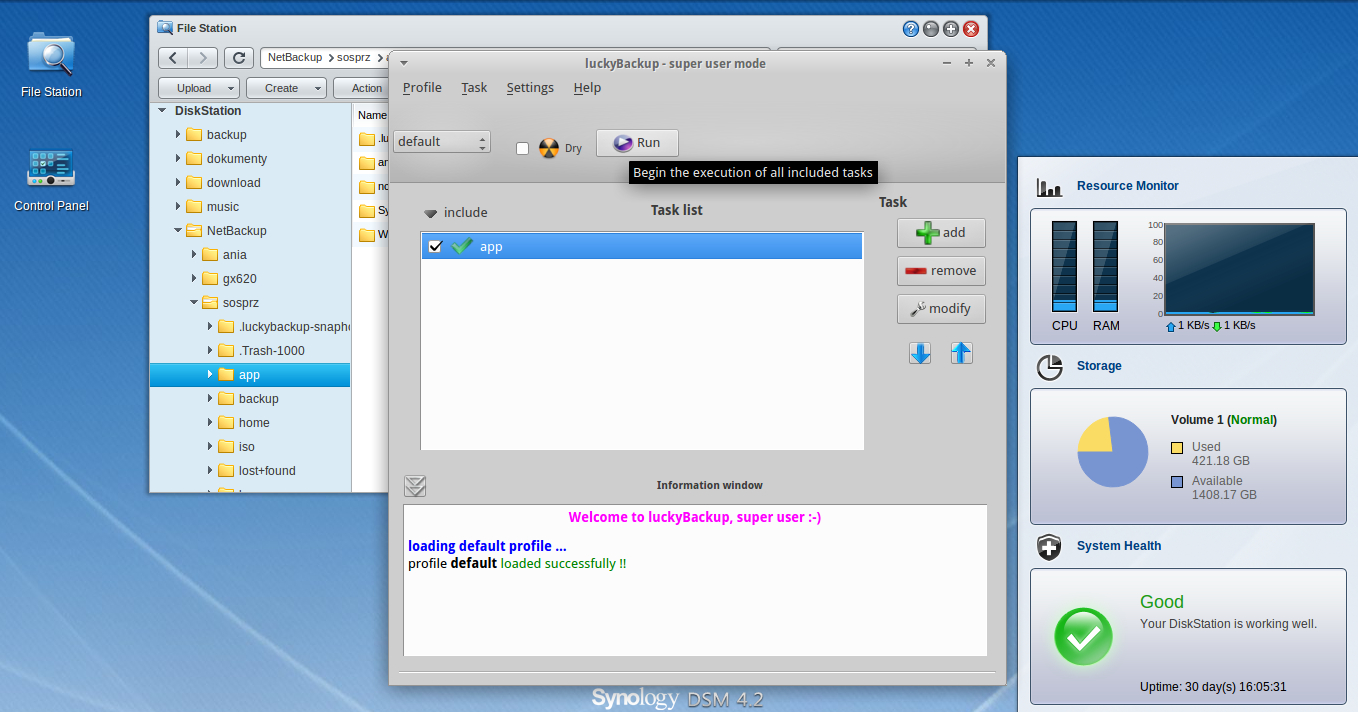Select the backup folder under DiskStation
The width and height of the screenshot is (1358, 712).
(226, 135)
